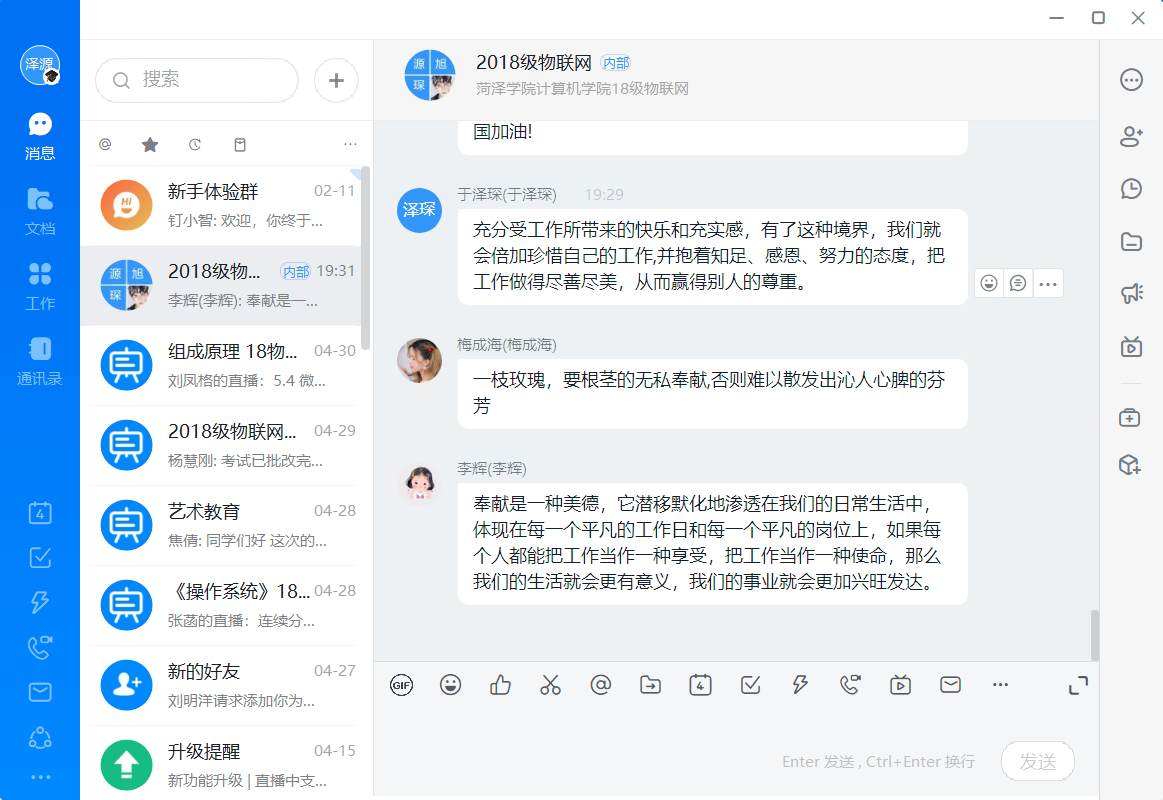Image resolution: width=1163 pixels, height=800 pixels.
Task: Open the GIF picker in message toolbar
Action: 401,685
